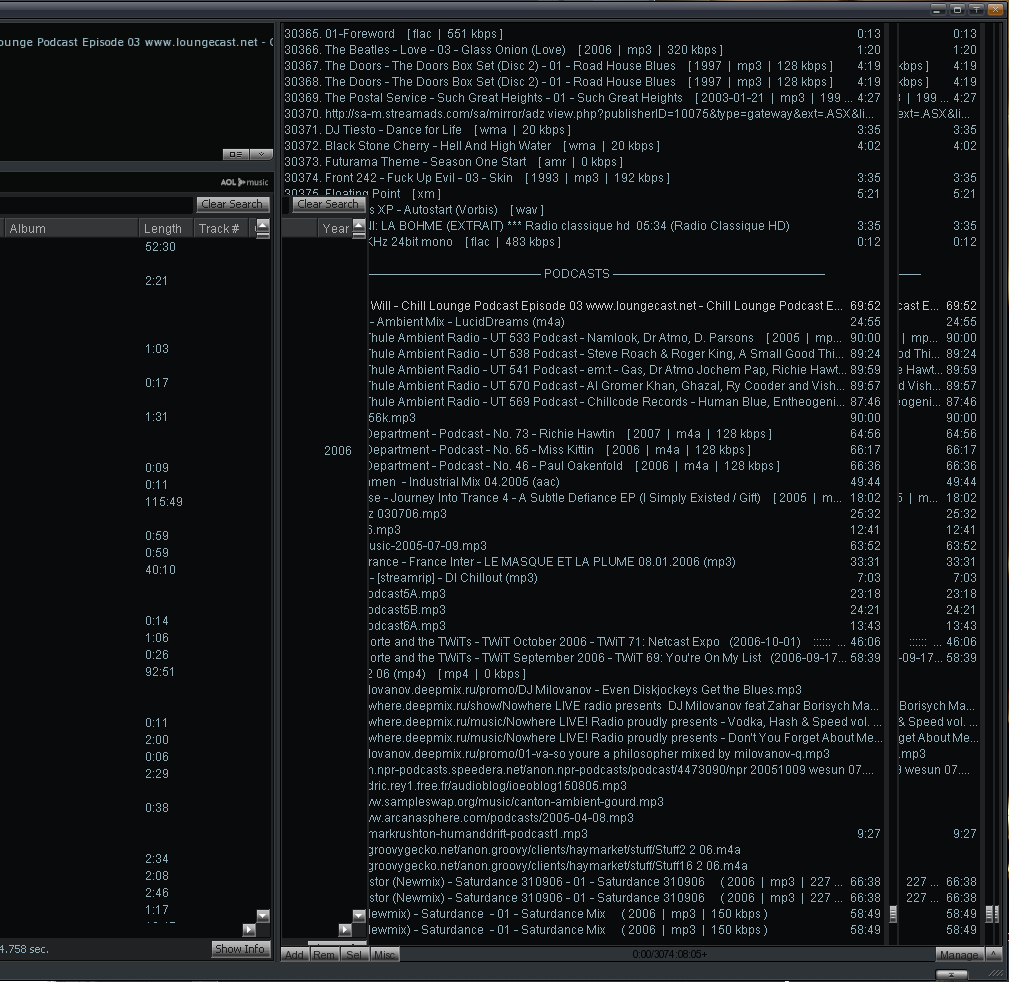Select the UT 533 Podcast Namlook row
This screenshot has height=982, width=1009.
[625, 338]
